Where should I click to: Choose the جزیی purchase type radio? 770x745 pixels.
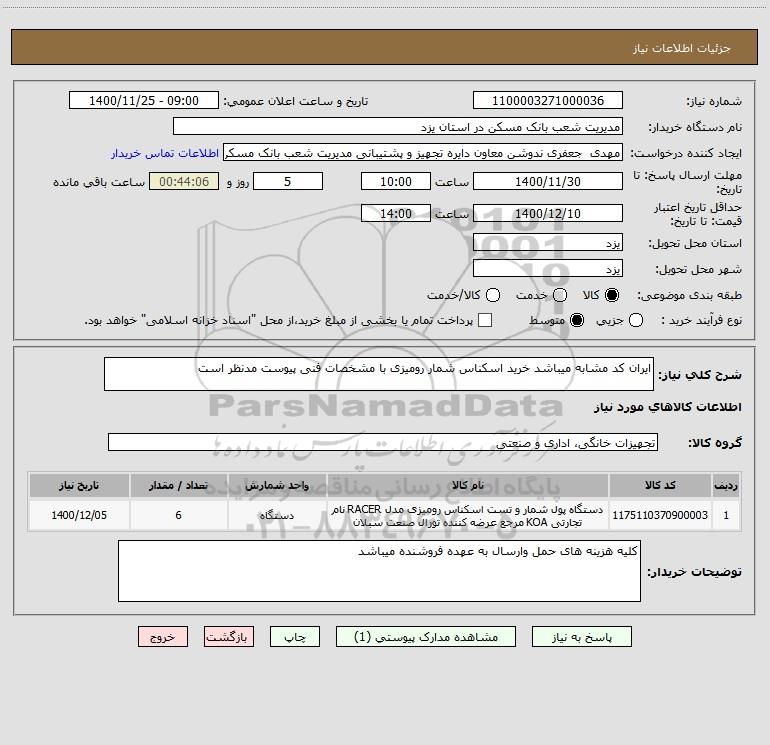635,320
